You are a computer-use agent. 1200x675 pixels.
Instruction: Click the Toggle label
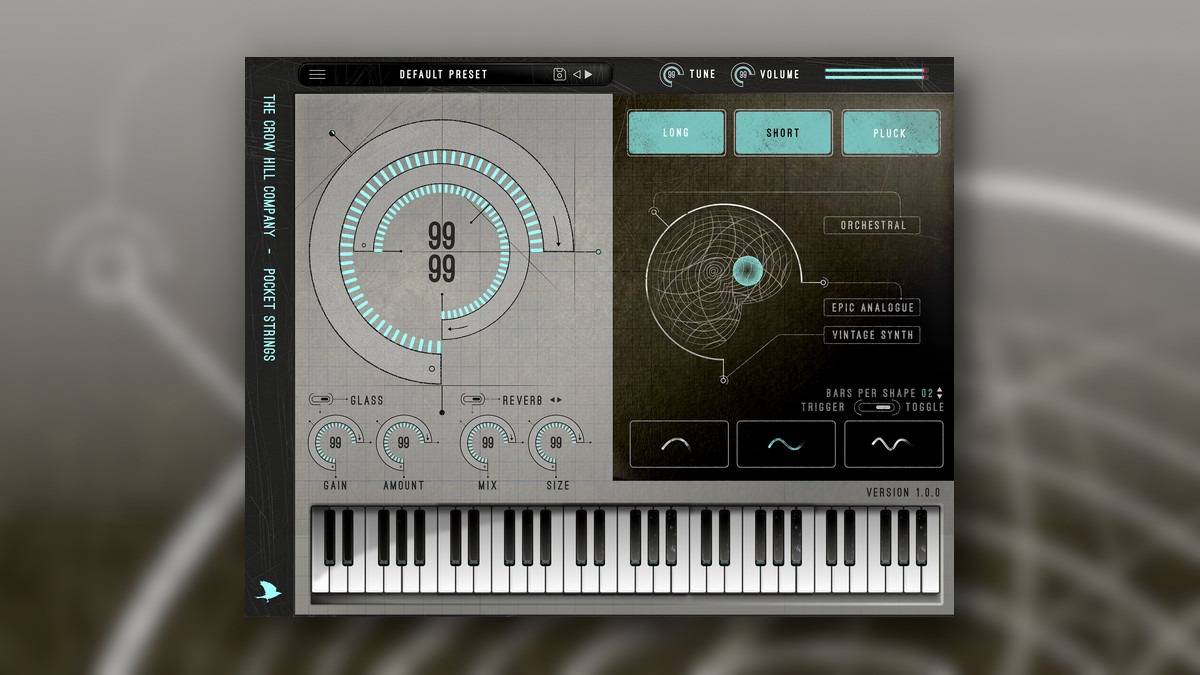[924, 407]
